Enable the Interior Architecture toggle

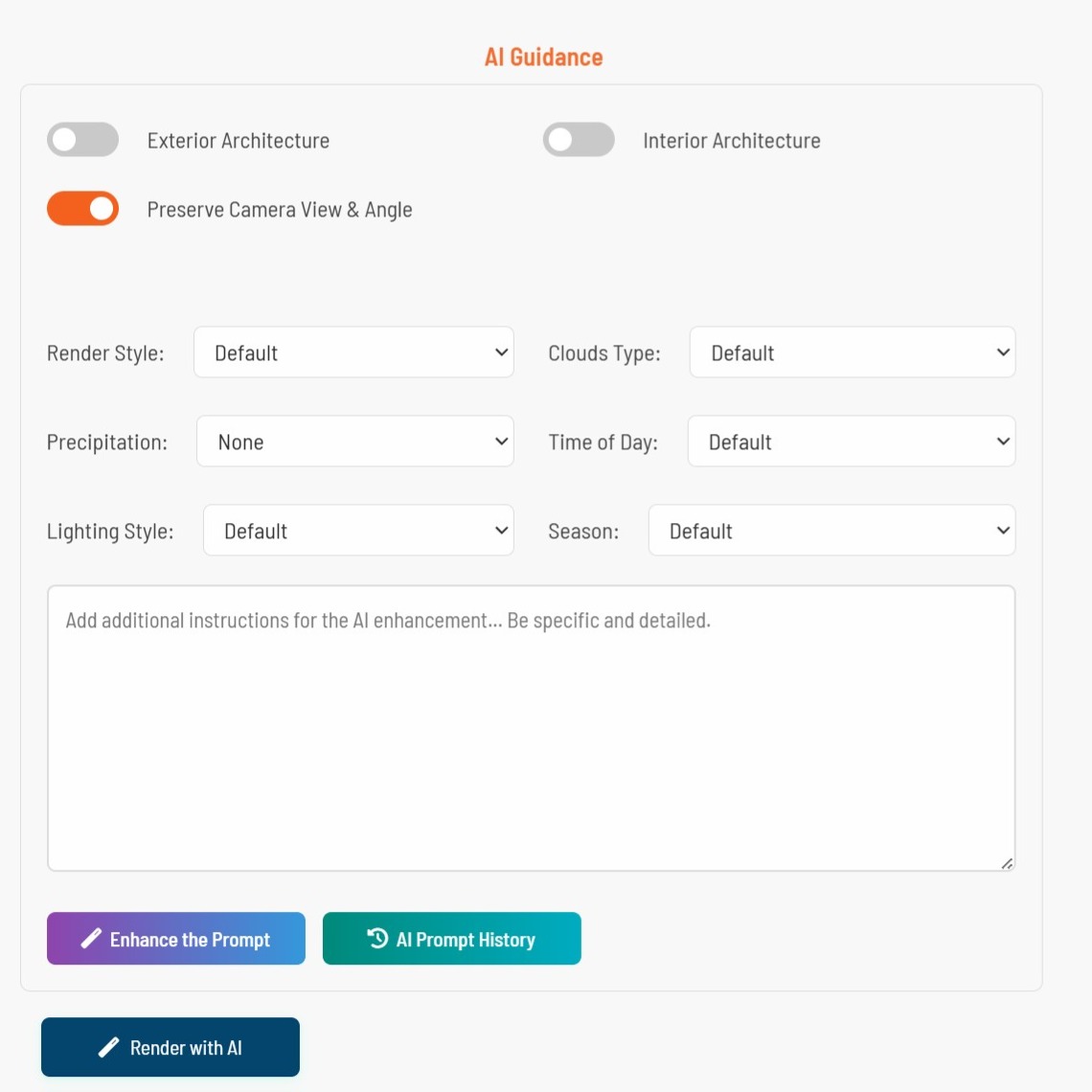pyautogui.click(x=579, y=139)
